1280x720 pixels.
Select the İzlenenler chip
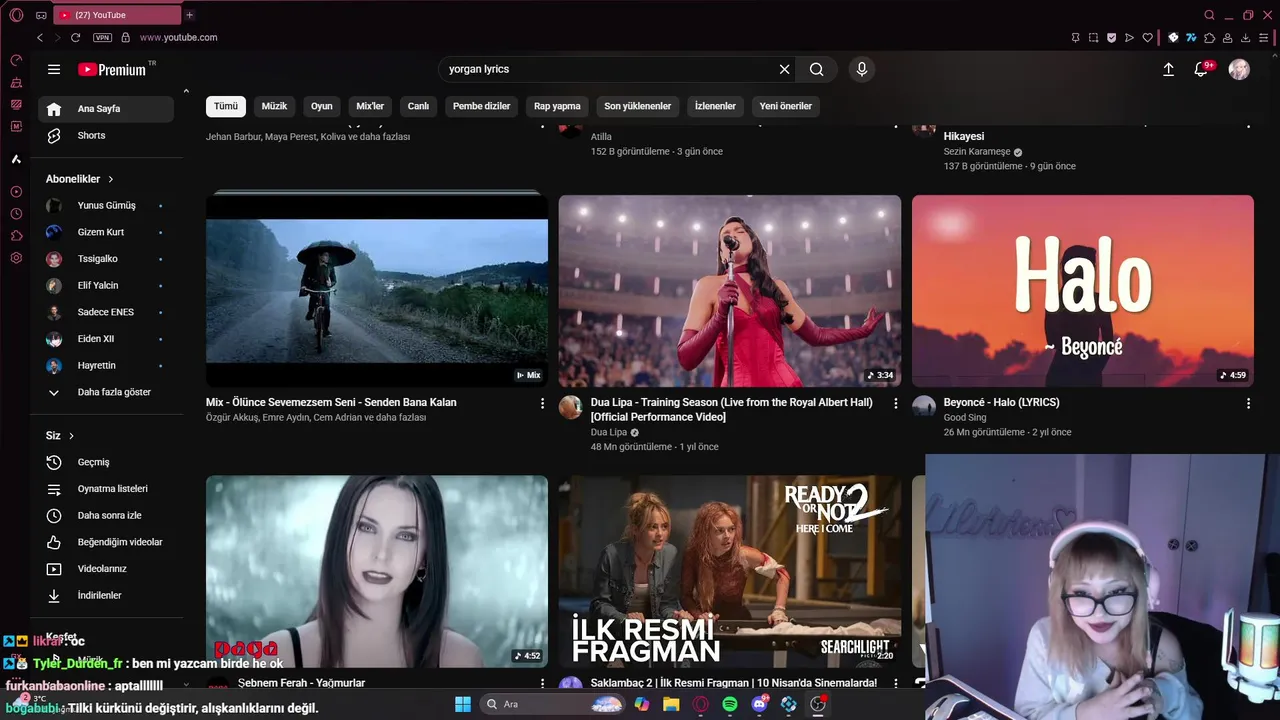click(x=715, y=106)
